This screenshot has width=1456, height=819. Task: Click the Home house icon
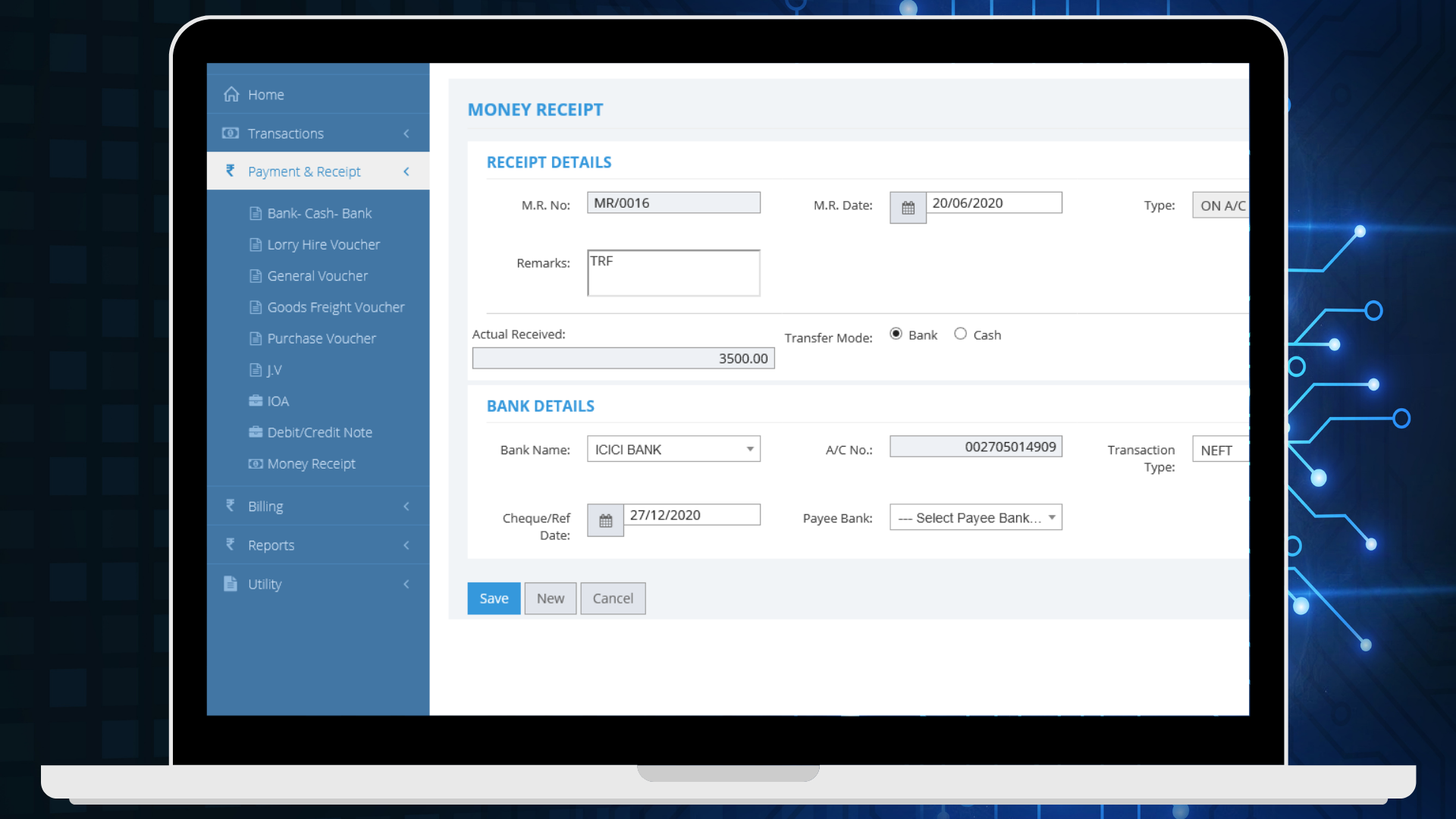click(x=231, y=94)
